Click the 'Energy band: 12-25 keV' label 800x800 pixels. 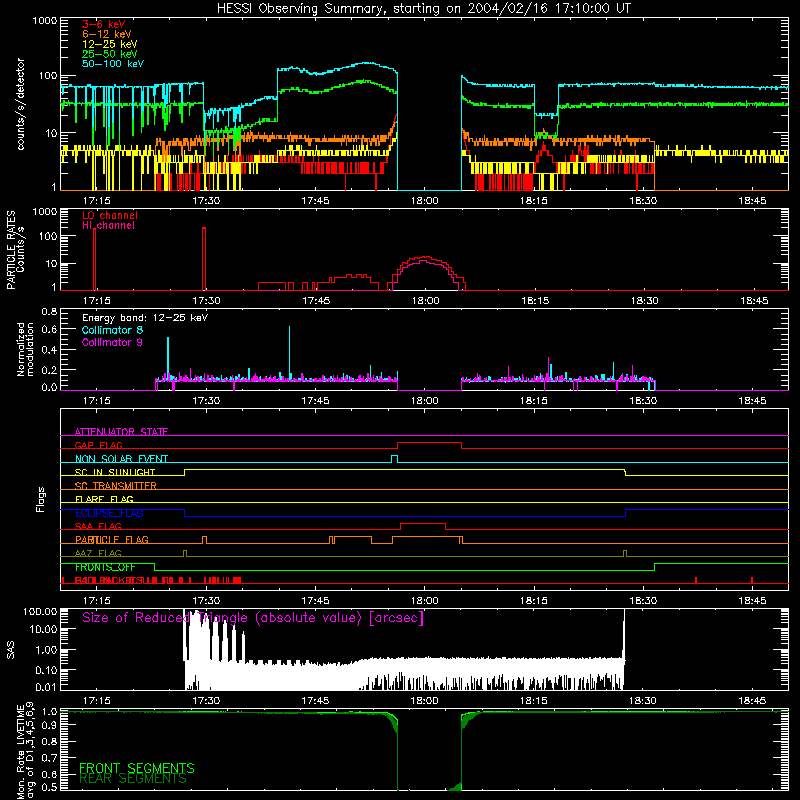(145, 318)
